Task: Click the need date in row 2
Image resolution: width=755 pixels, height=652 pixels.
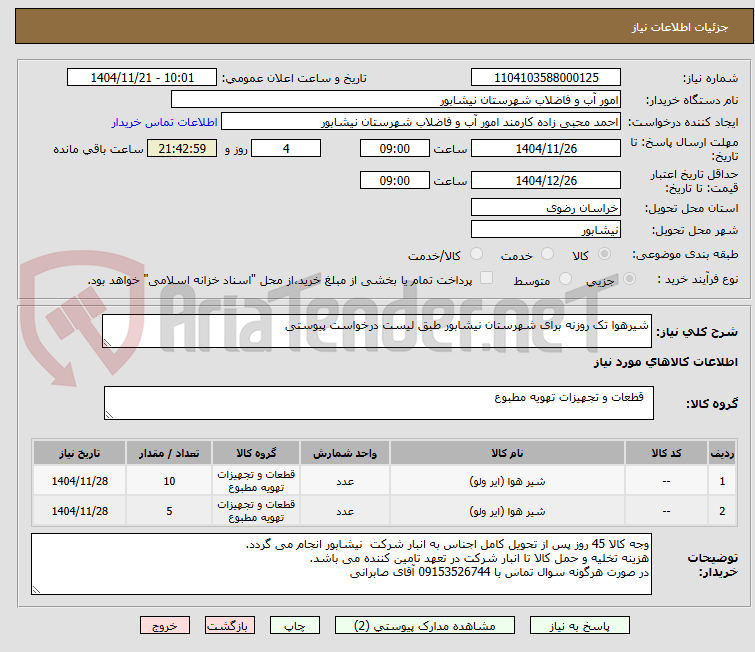Action: point(79,511)
